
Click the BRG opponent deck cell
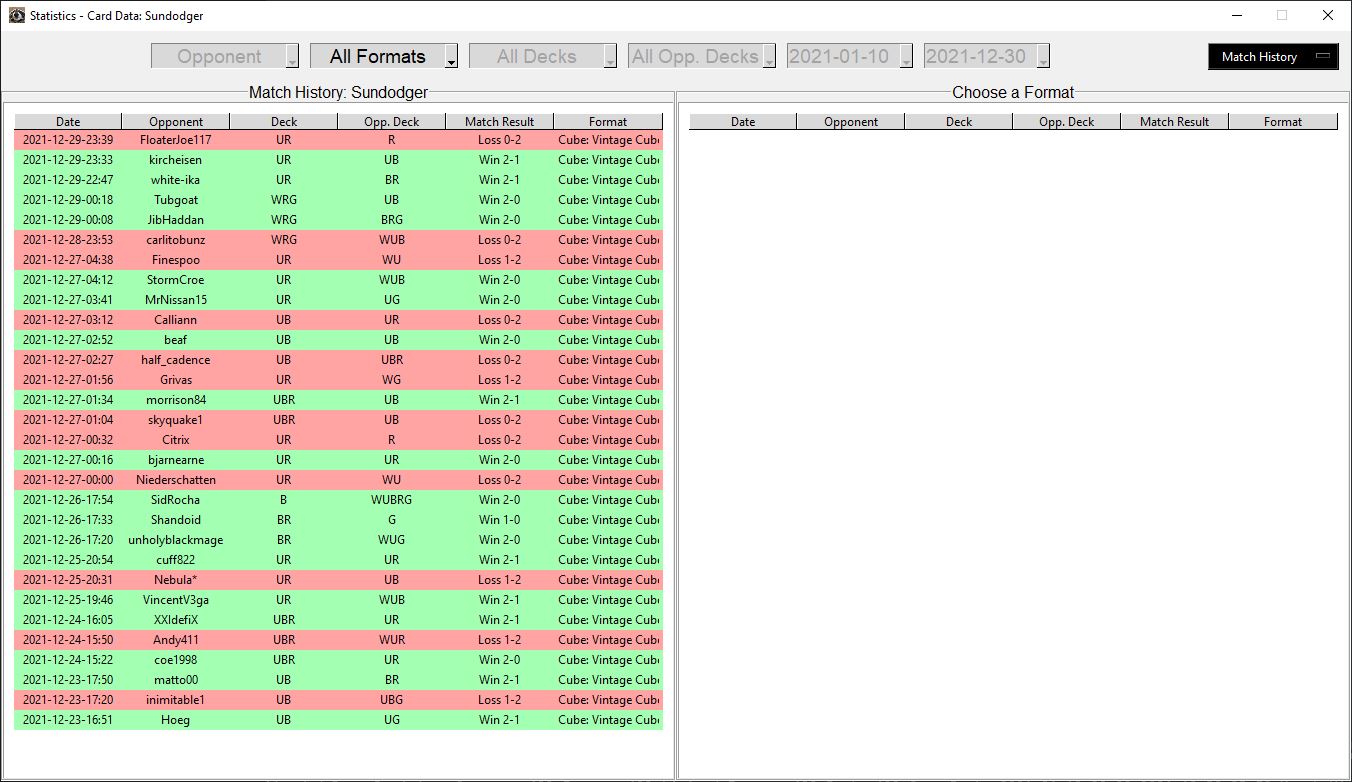pos(392,220)
